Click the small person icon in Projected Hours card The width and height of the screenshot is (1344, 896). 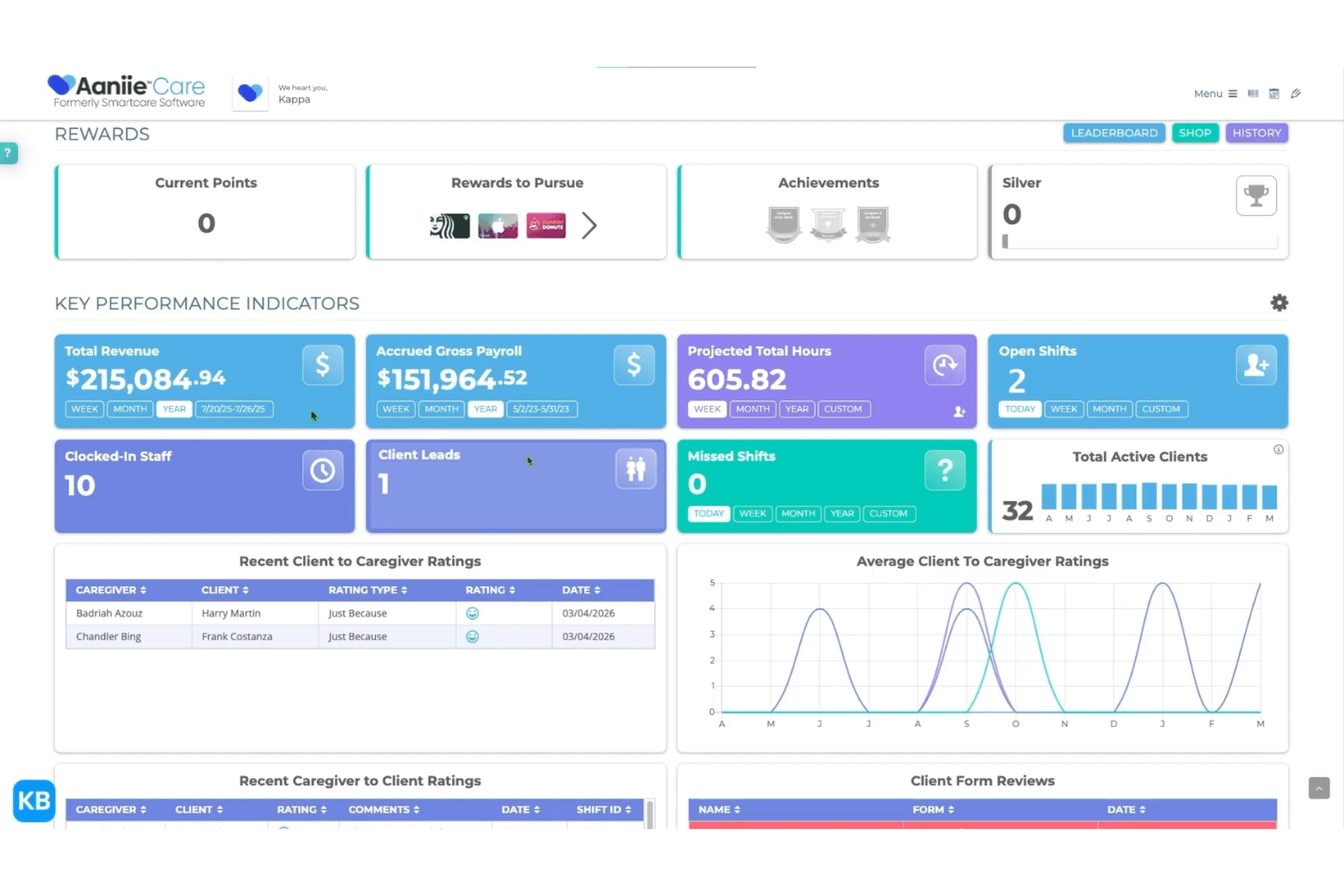point(959,412)
